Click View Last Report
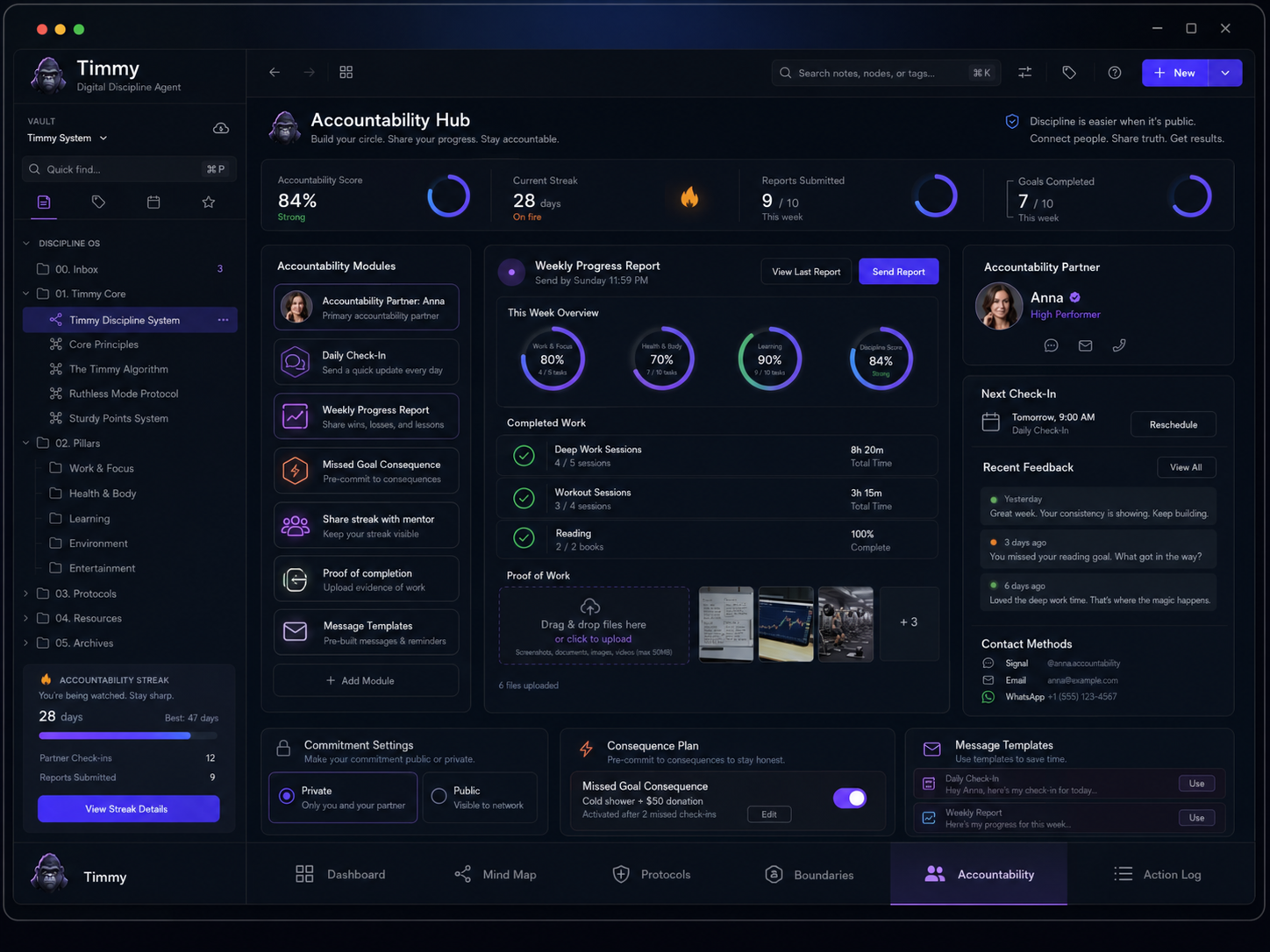1270x952 pixels. 806,272
